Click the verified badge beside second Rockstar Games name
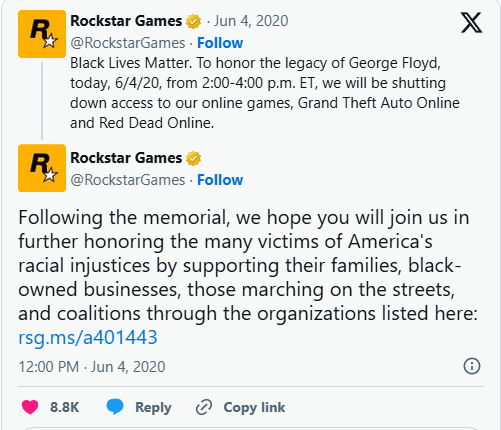This screenshot has width=501, height=430. [193, 158]
